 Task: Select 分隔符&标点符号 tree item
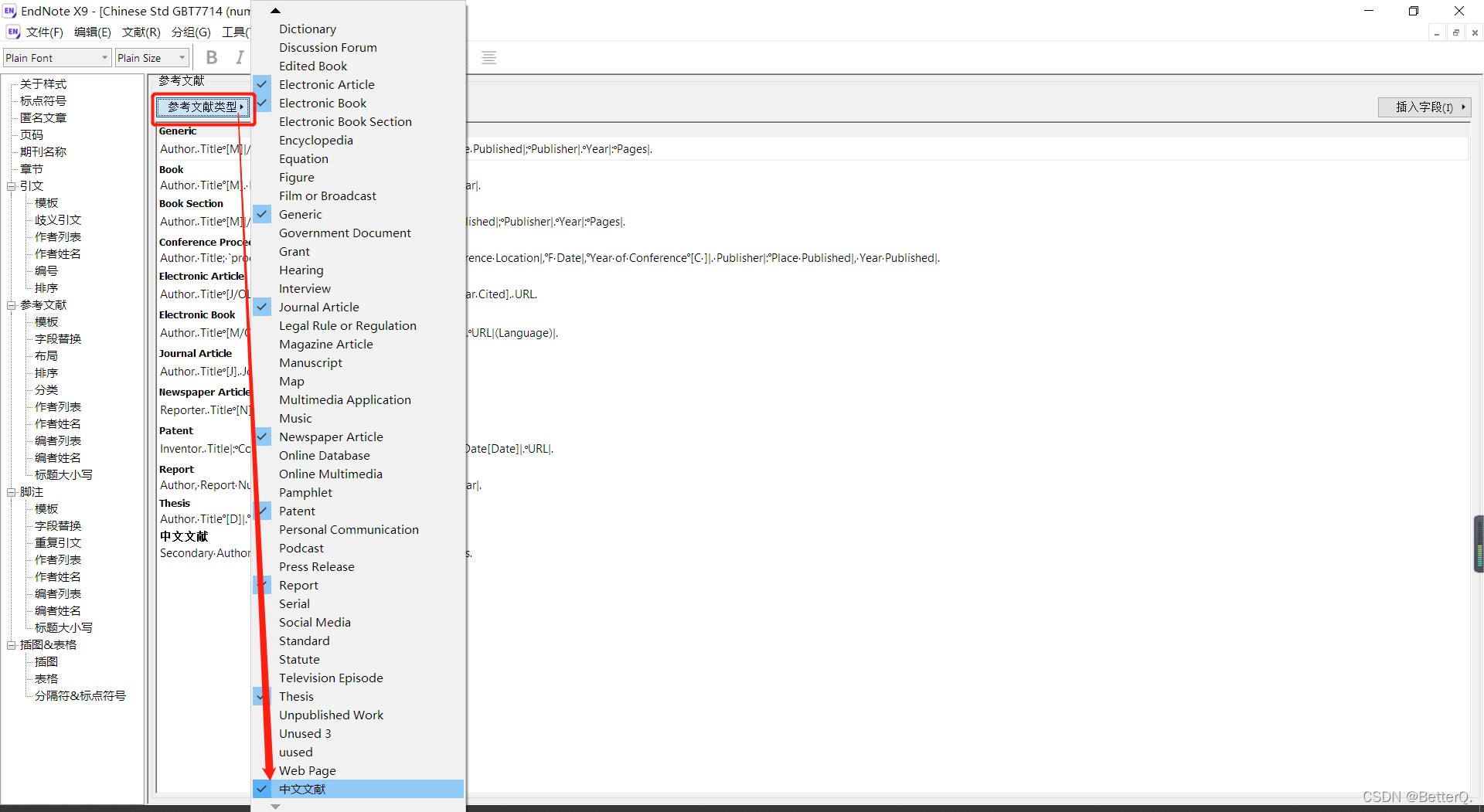coord(80,696)
